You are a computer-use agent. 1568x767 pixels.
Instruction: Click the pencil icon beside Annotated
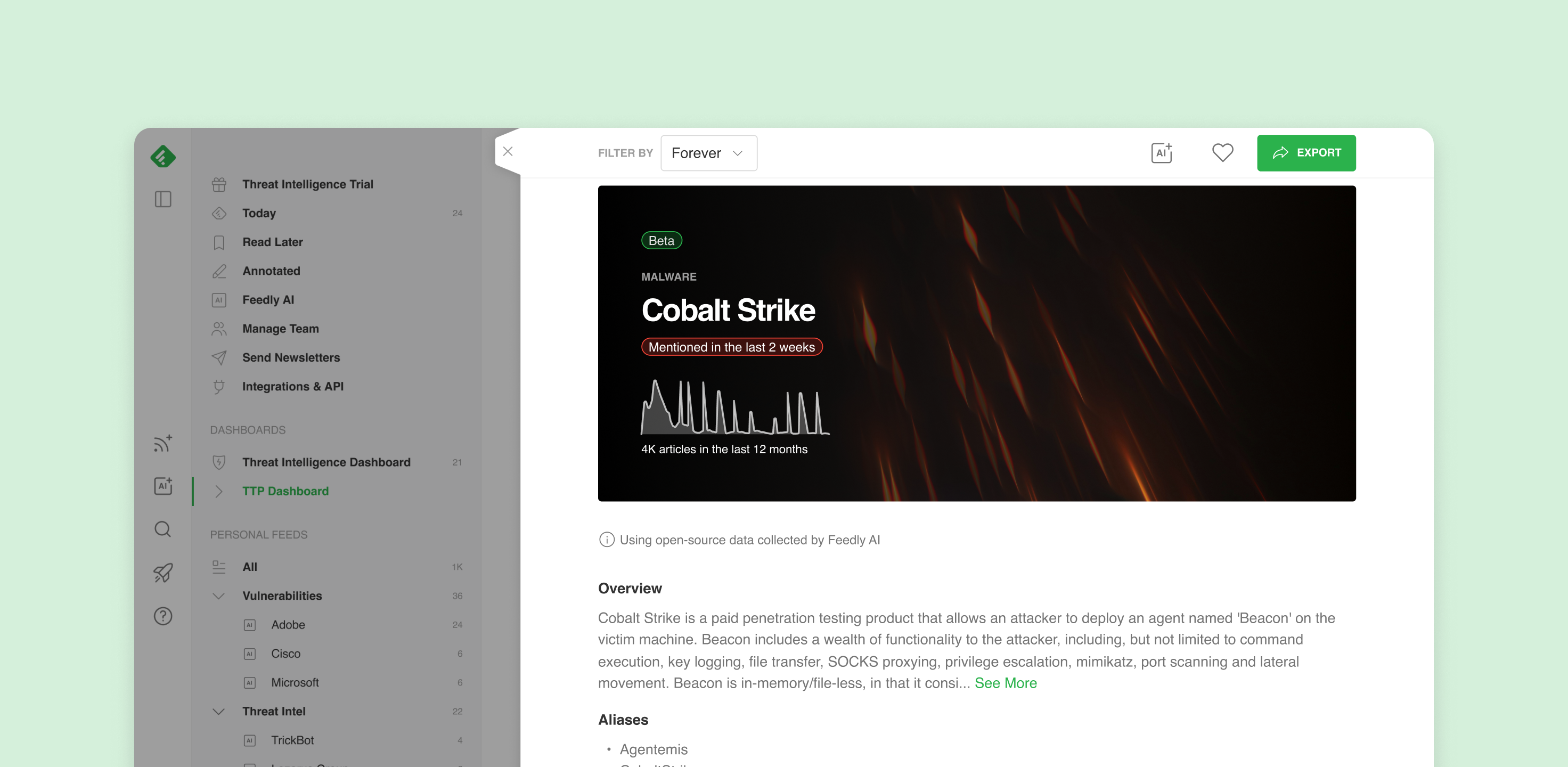[x=219, y=271]
